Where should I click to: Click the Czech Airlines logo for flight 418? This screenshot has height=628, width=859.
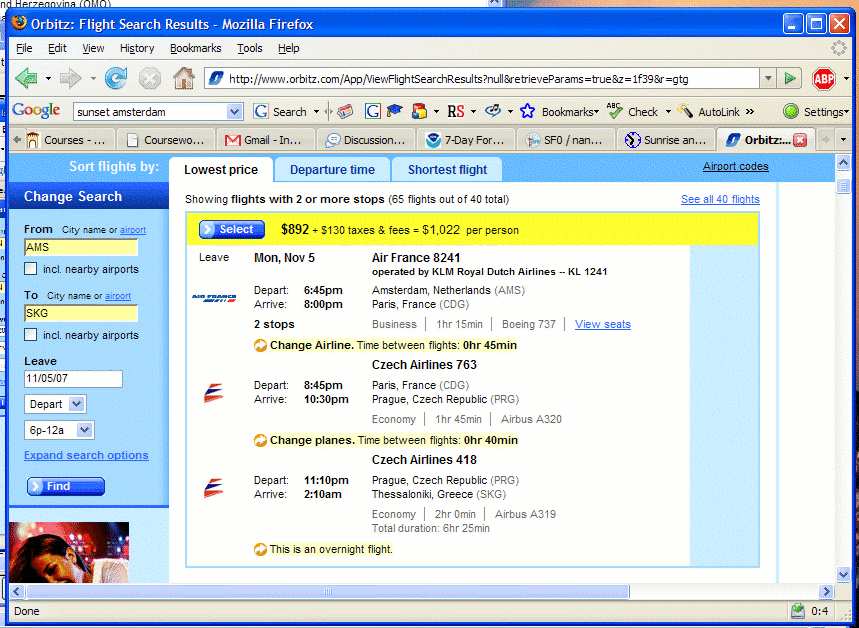(x=213, y=488)
